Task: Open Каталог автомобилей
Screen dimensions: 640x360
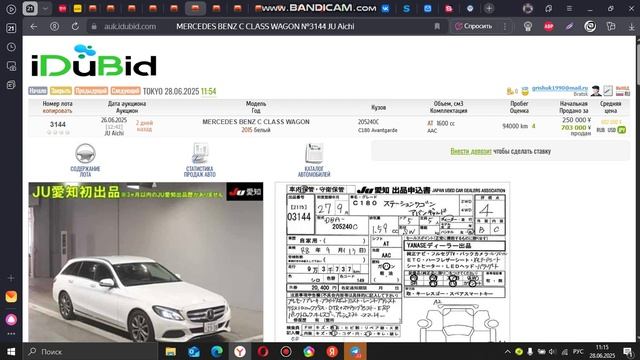Action: click(314, 160)
